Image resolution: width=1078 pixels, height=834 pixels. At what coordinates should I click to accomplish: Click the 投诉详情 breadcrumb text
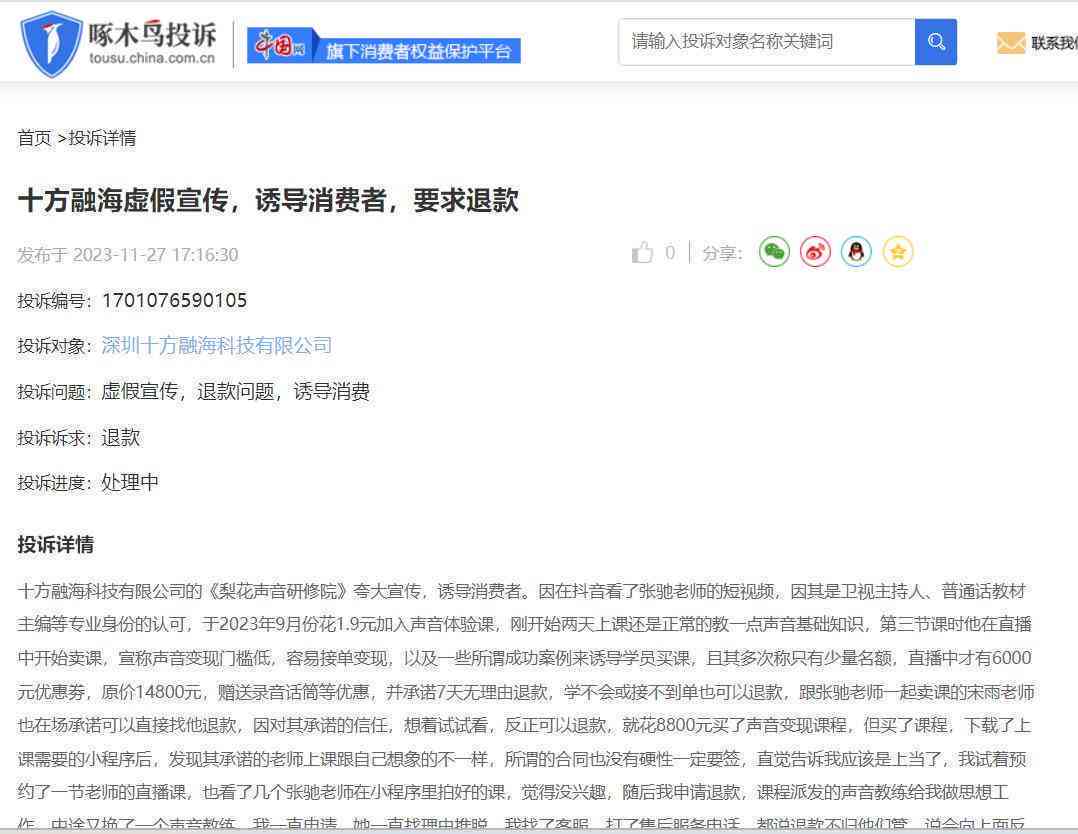pyautogui.click(x=102, y=138)
